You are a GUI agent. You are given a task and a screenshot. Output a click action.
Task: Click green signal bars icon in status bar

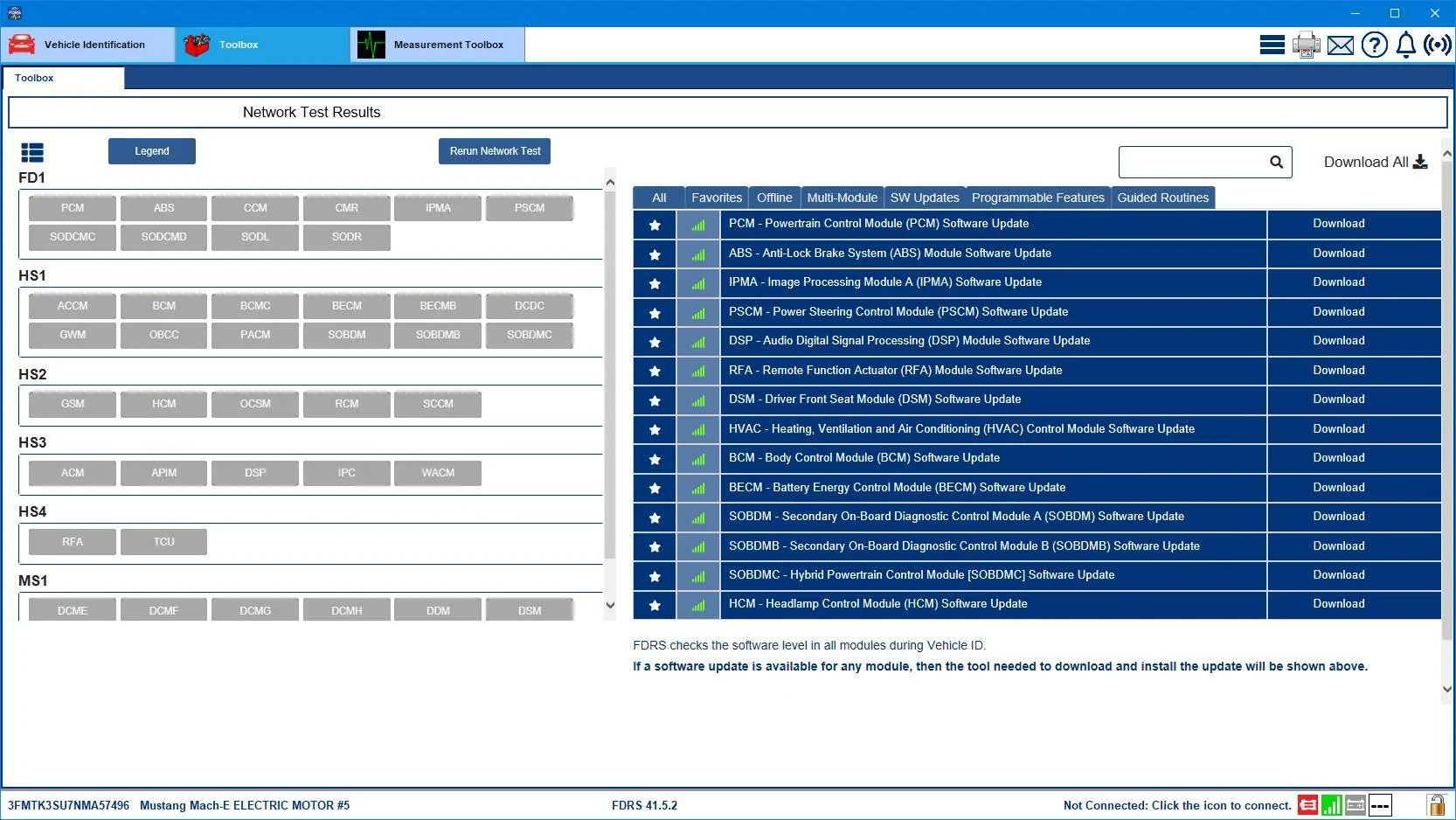click(x=1332, y=805)
